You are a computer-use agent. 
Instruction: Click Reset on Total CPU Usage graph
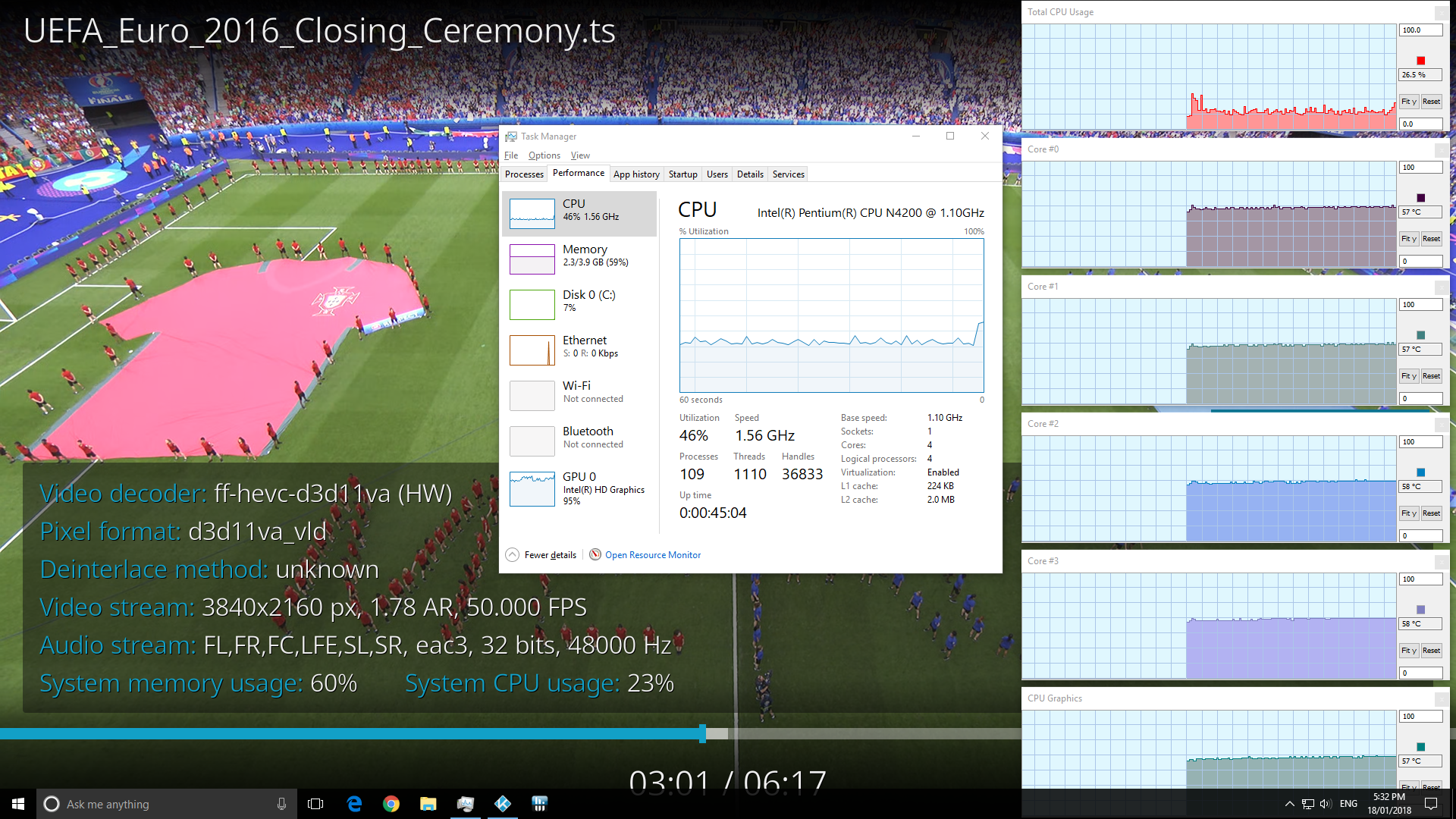click(x=1431, y=102)
